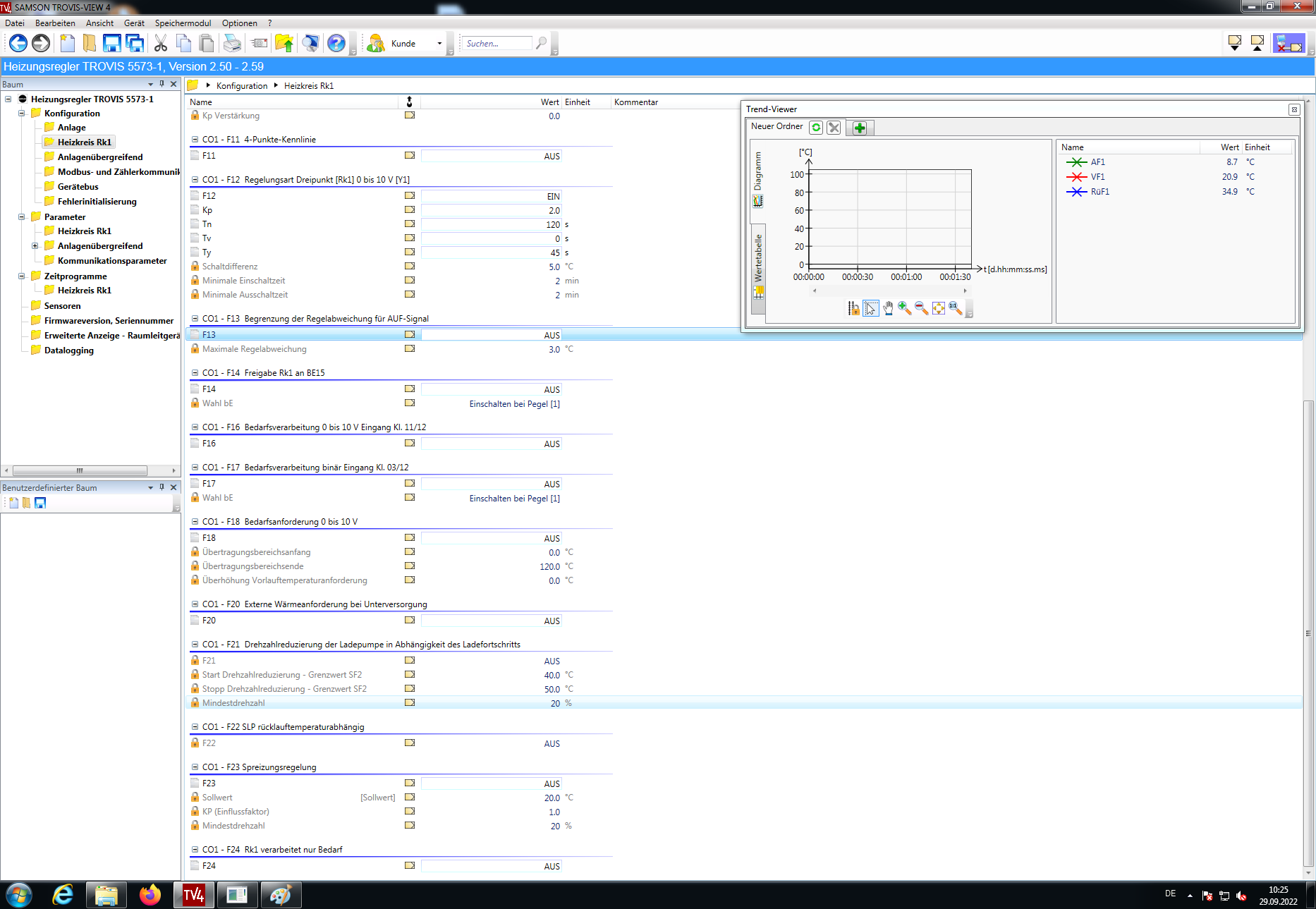Tick the checkbox next to F16
The width and height of the screenshot is (1316, 909).
tap(195, 444)
